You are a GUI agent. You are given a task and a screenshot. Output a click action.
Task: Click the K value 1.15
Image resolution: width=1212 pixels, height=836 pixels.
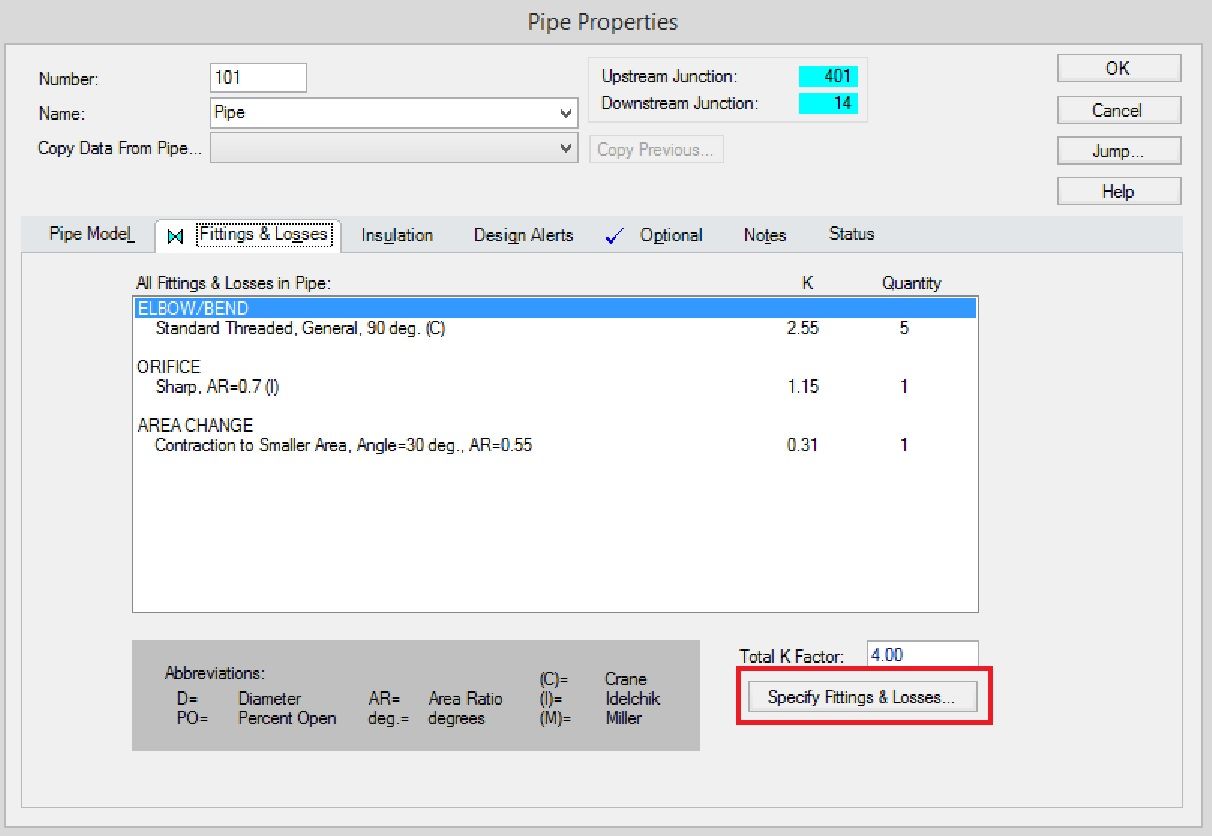click(x=803, y=386)
